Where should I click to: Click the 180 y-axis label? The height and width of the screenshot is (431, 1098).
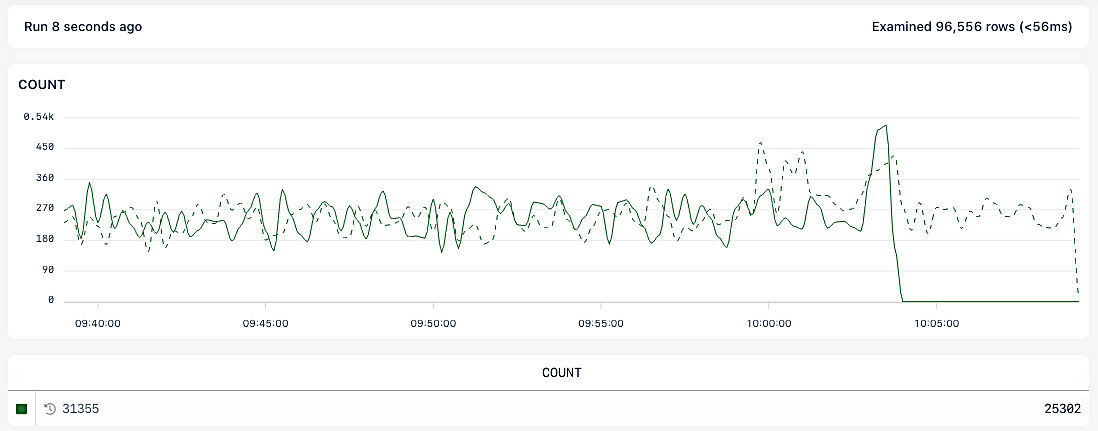click(x=46, y=240)
